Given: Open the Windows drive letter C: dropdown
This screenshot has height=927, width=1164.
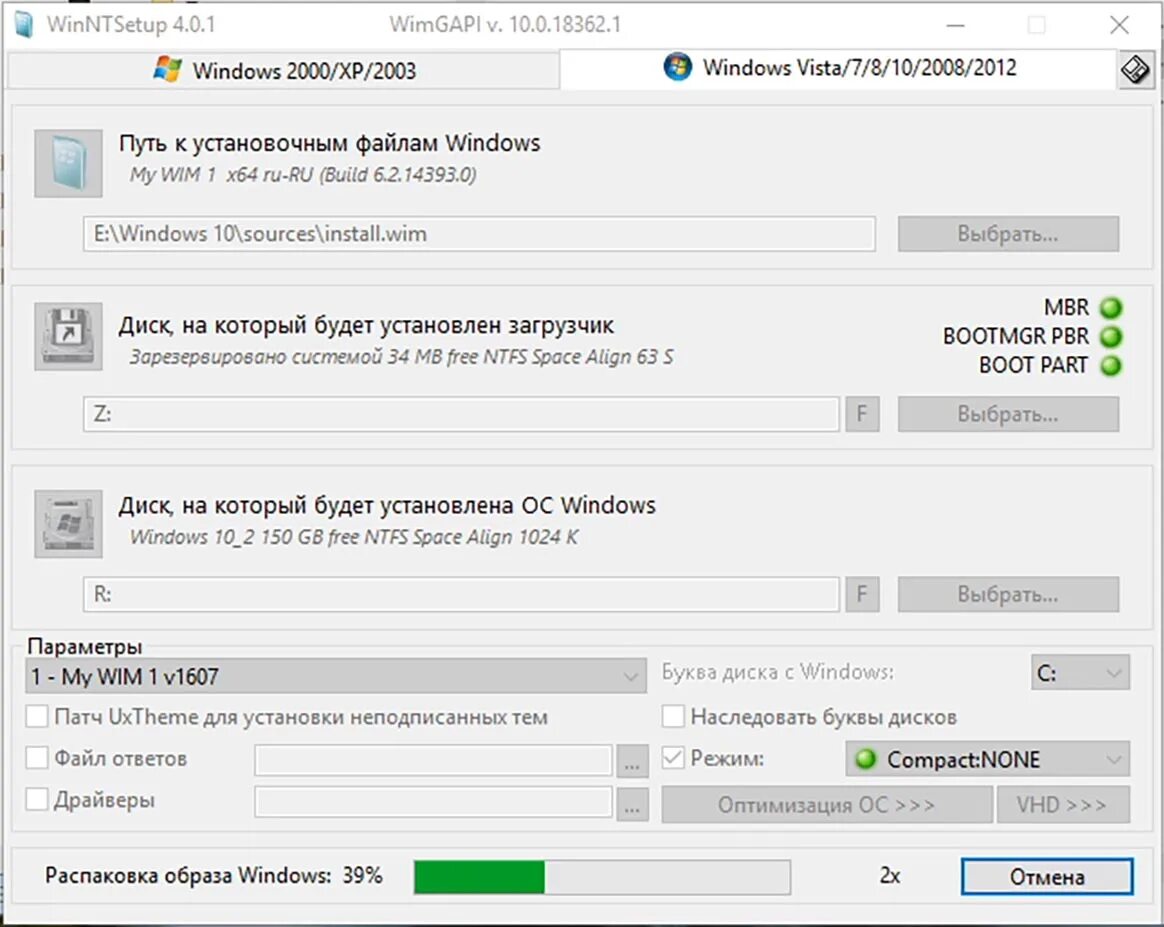Looking at the screenshot, I should pyautogui.click(x=1080, y=673).
